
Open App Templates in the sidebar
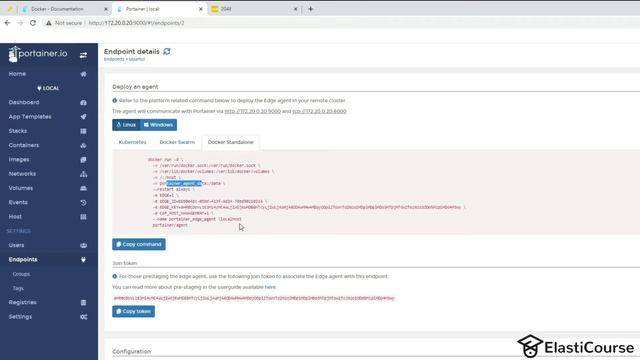click(30, 117)
